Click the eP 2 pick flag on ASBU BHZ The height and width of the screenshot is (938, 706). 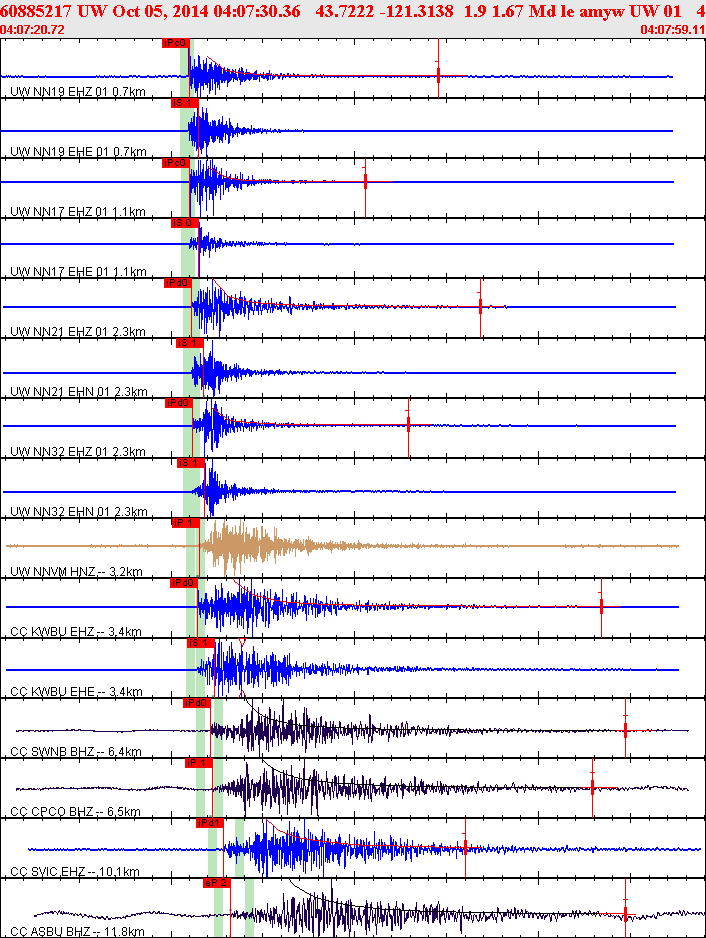click(x=217, y=883)
